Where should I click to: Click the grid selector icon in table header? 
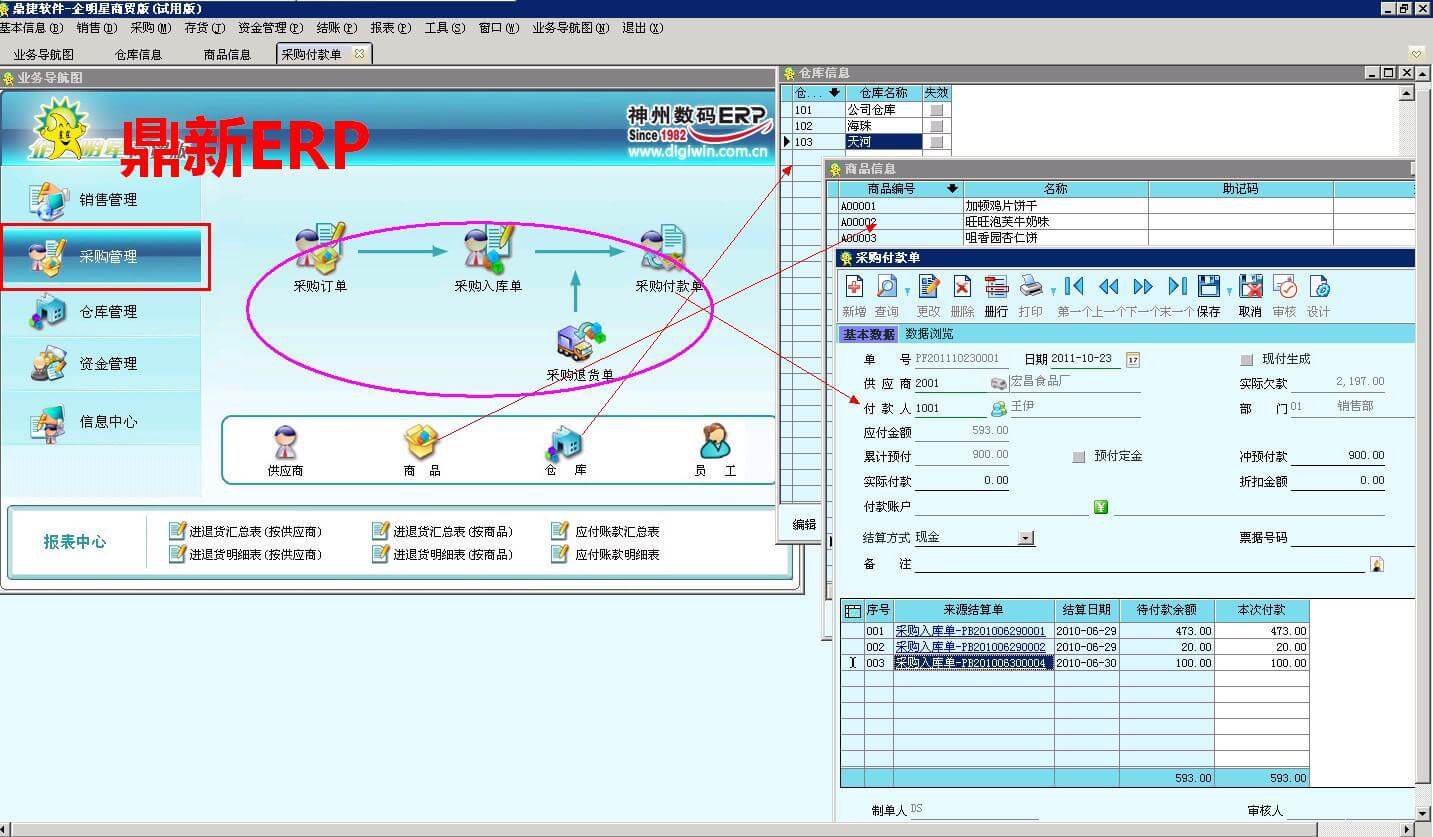click(853, 610)
